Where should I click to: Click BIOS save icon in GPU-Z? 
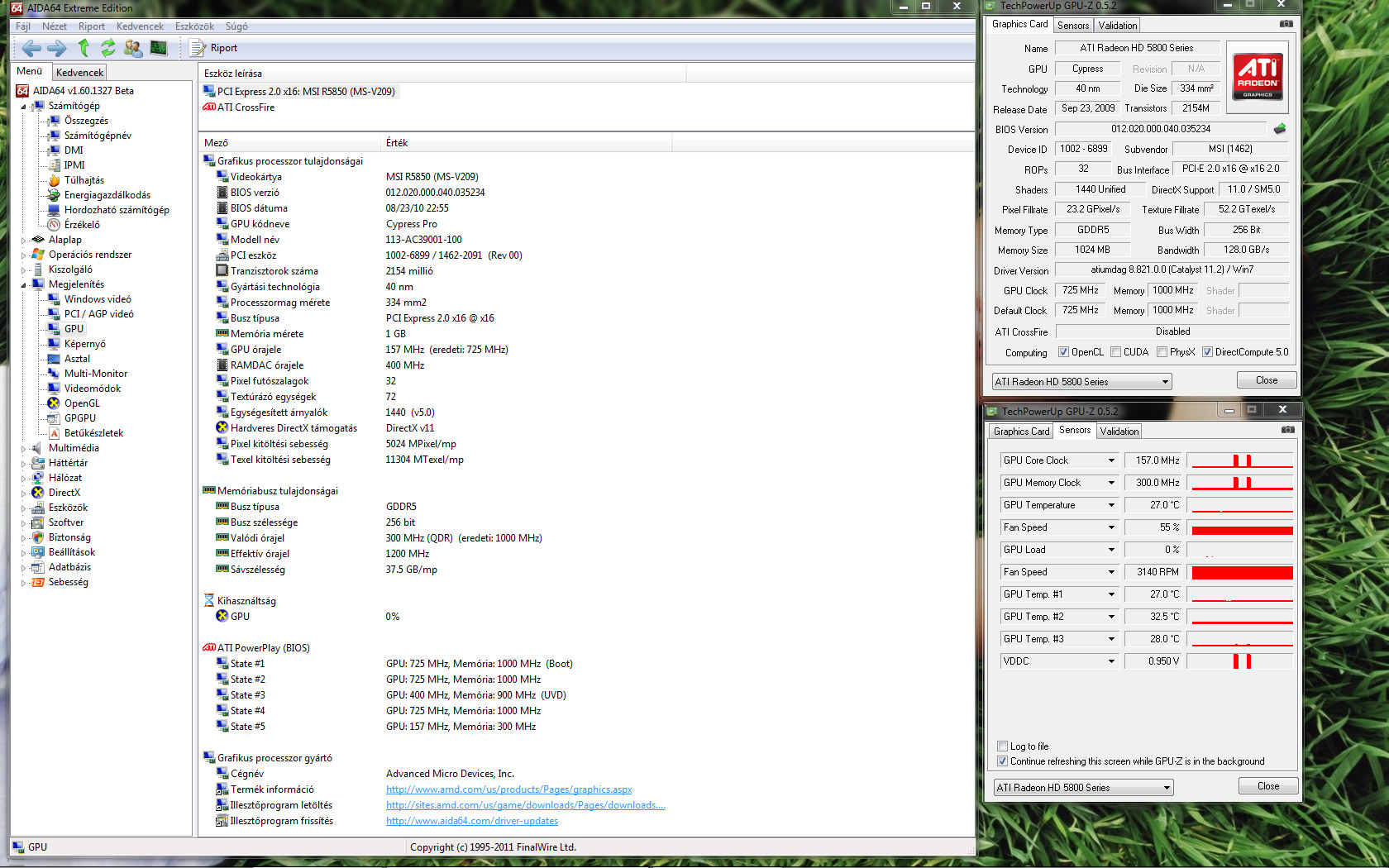pos(1280,129)
